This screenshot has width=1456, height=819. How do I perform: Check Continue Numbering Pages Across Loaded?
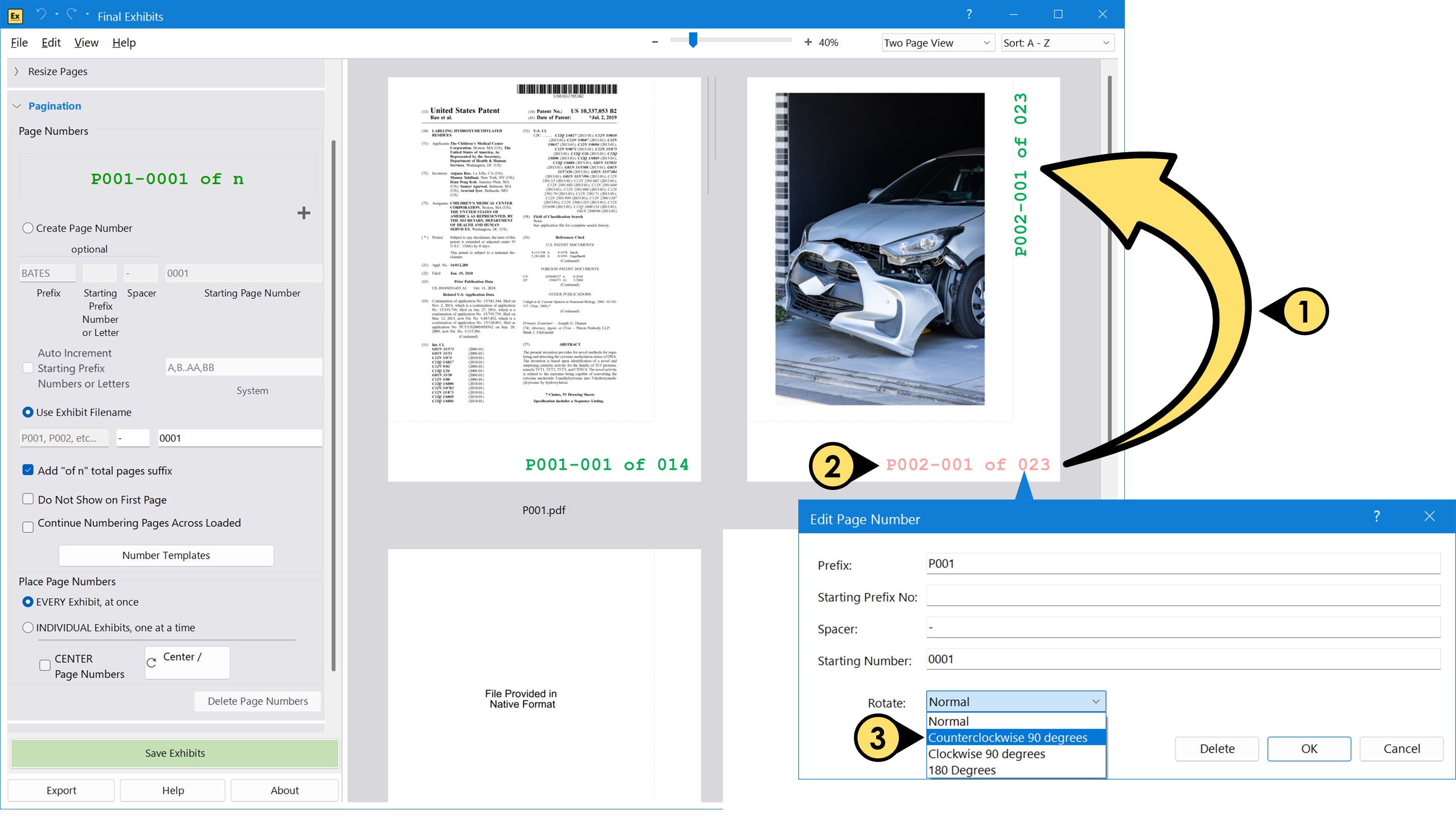point(28,526)
